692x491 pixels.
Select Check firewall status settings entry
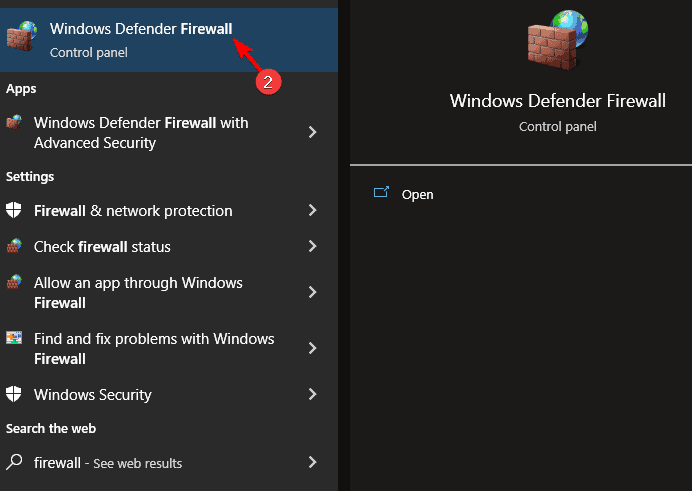102,246
